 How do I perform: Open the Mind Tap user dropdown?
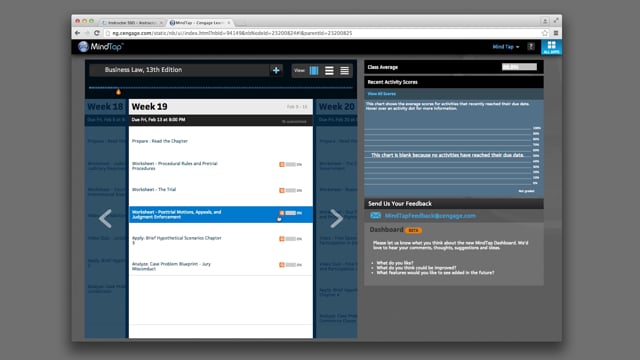point(506,47)
